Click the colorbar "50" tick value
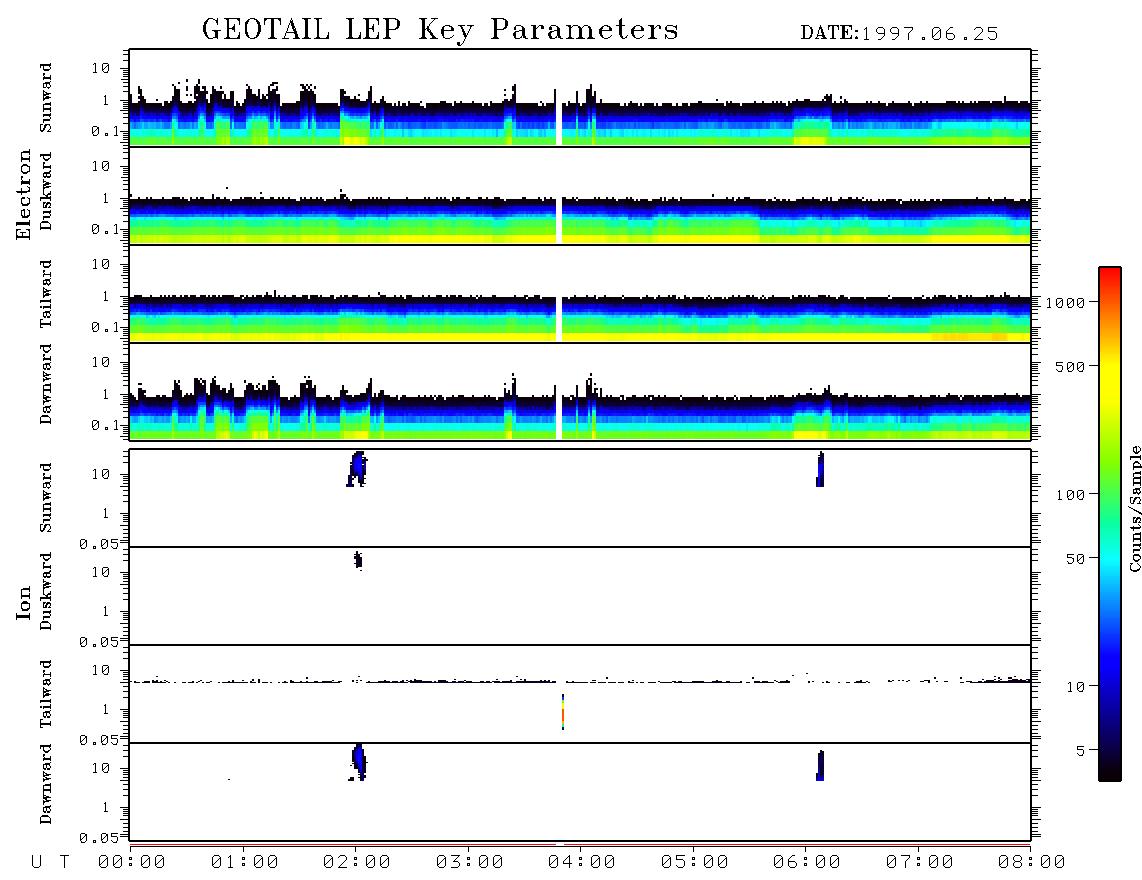Screen dimensions: 1142x880 tap(1075, 559)
